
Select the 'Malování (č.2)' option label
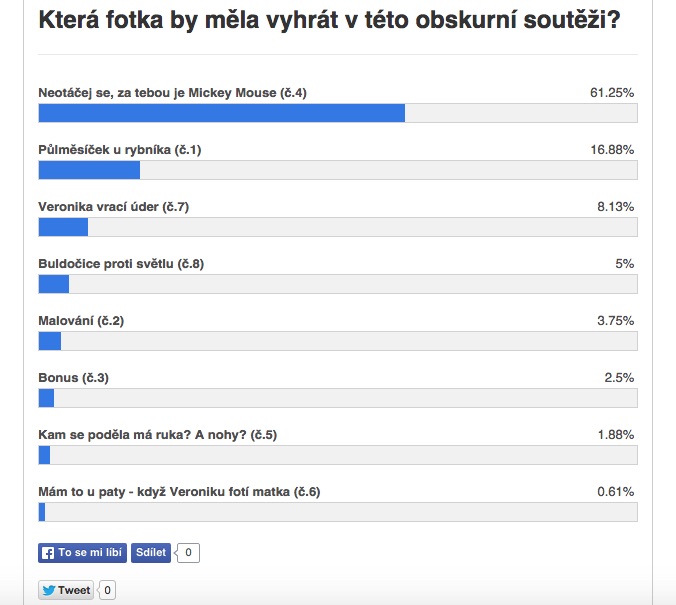point(81,321)
